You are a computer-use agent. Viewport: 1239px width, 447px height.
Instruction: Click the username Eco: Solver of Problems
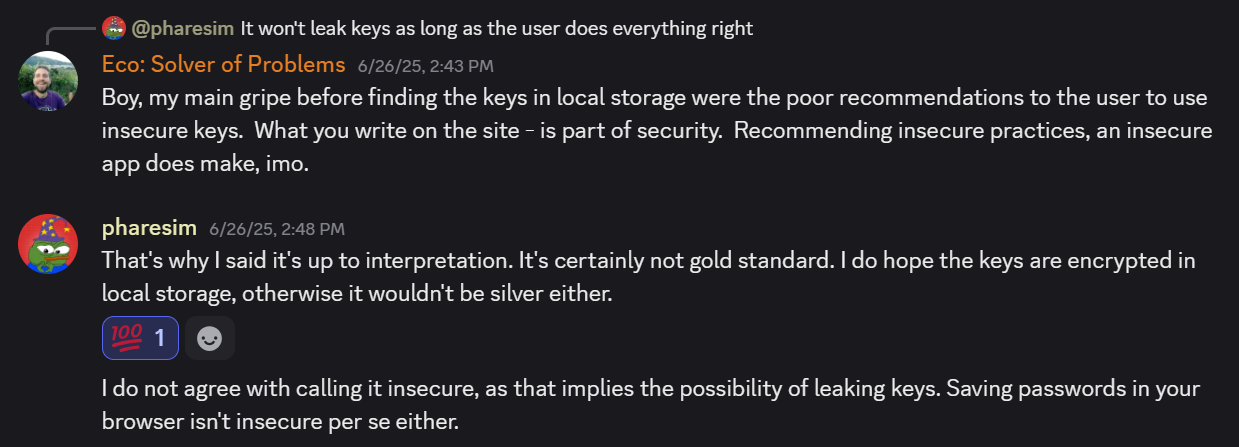coord(223,65)
